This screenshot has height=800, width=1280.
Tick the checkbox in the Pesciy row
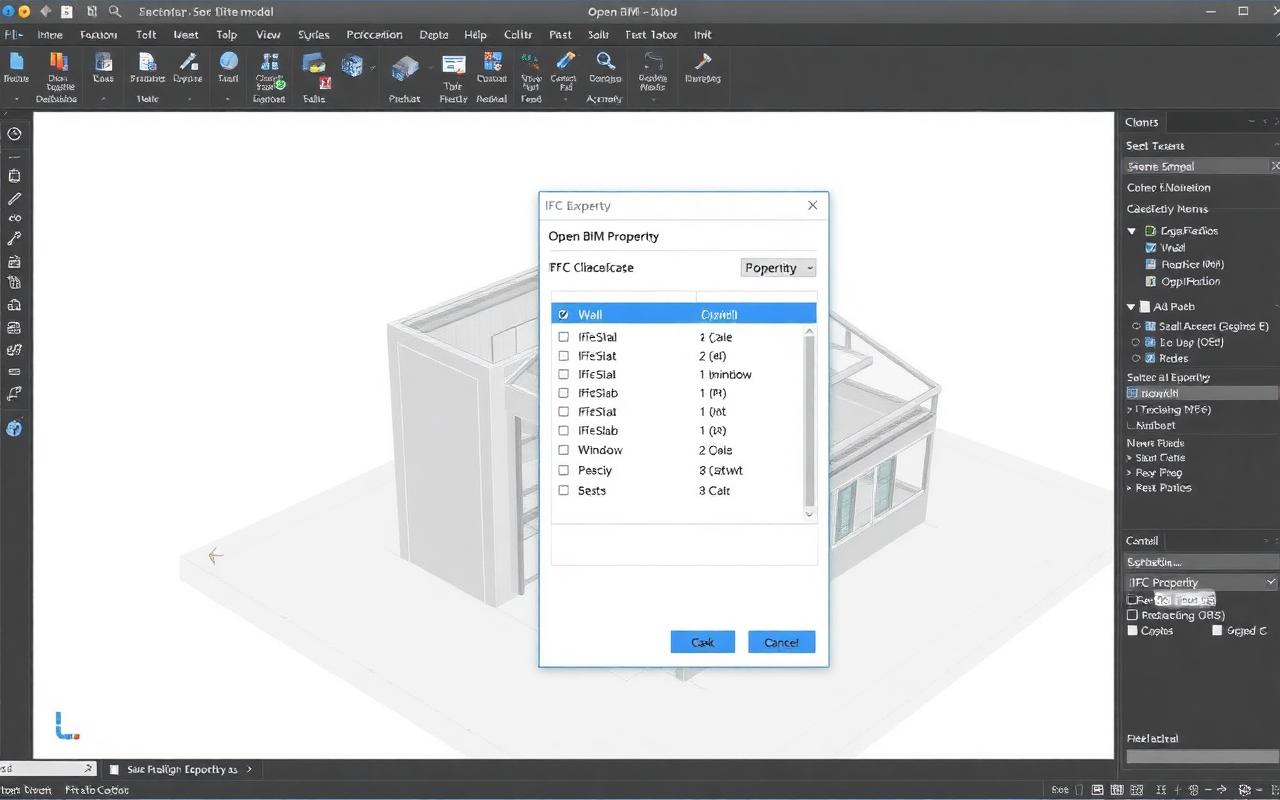click(x=564, y=470)
